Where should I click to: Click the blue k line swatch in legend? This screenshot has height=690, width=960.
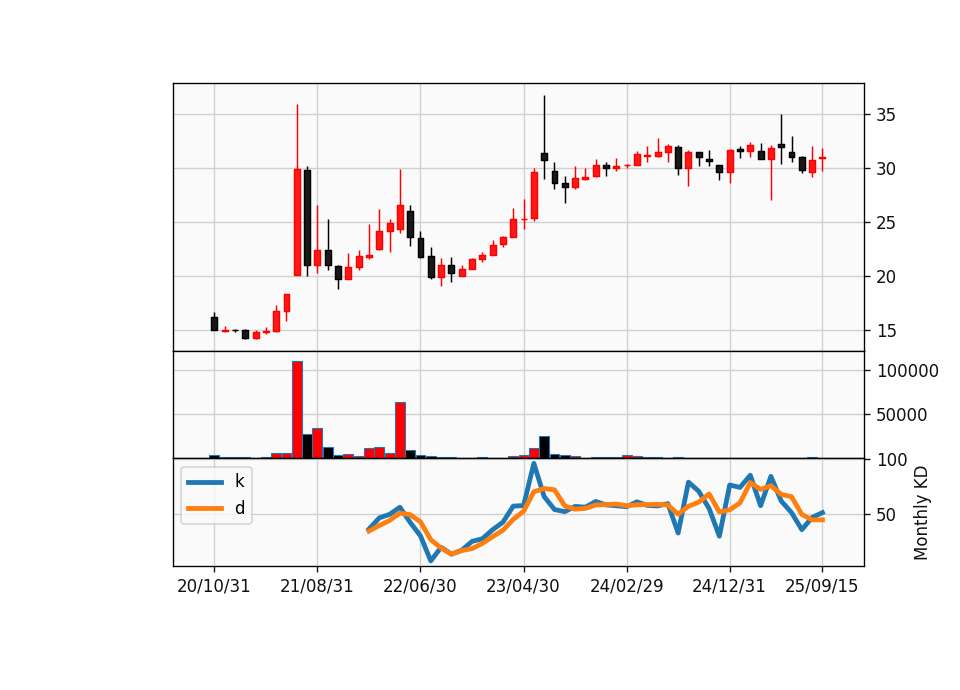[205, 482]
